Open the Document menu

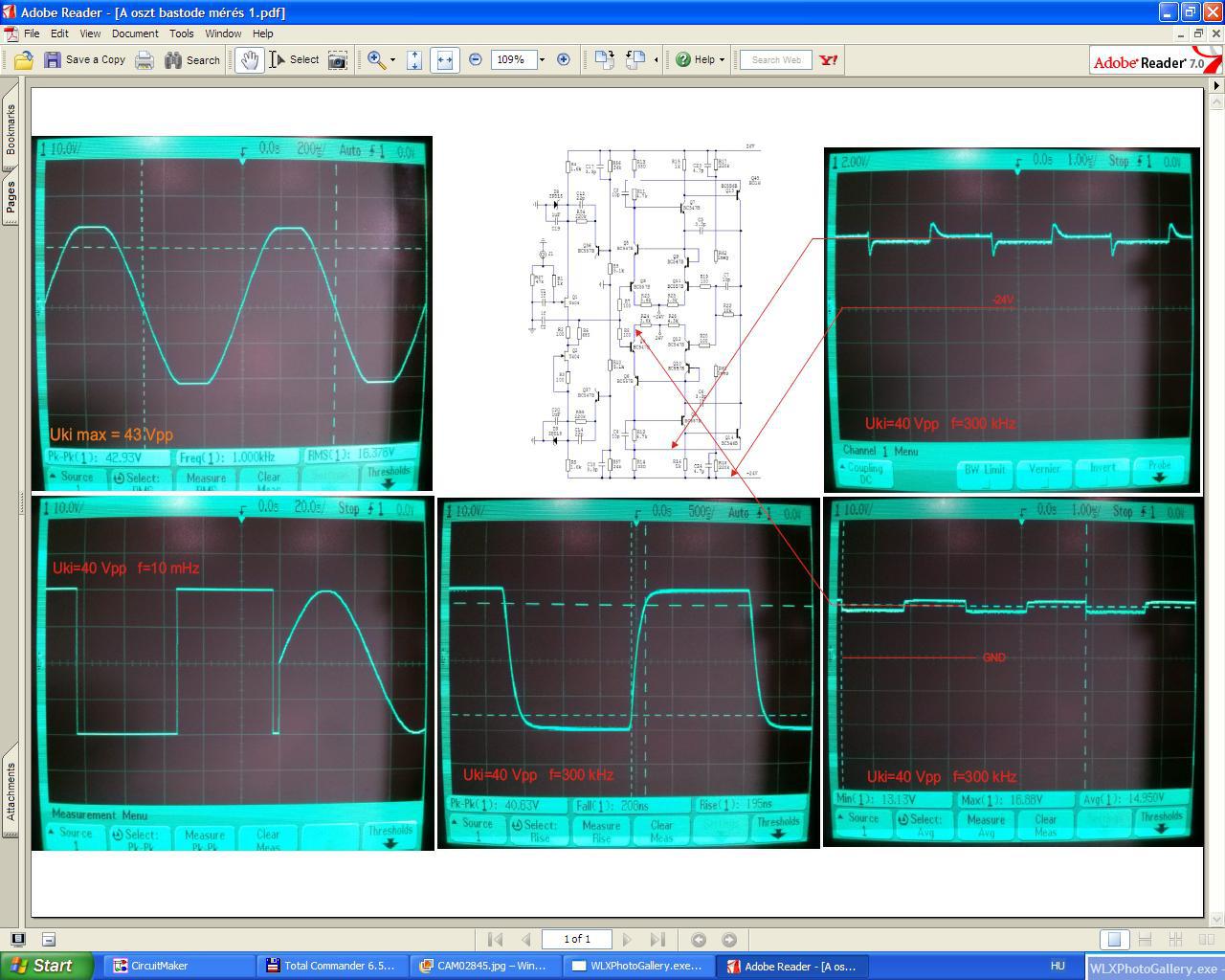[135, 33]
